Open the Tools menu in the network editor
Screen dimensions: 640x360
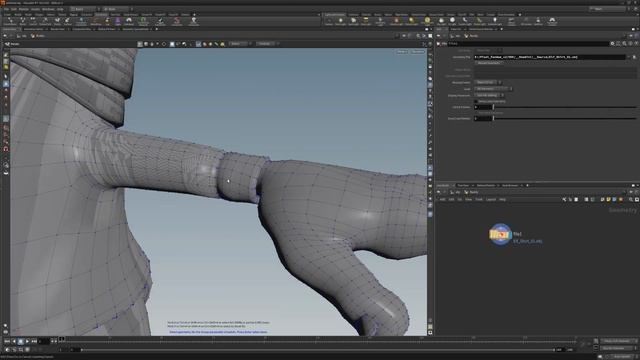479,200
